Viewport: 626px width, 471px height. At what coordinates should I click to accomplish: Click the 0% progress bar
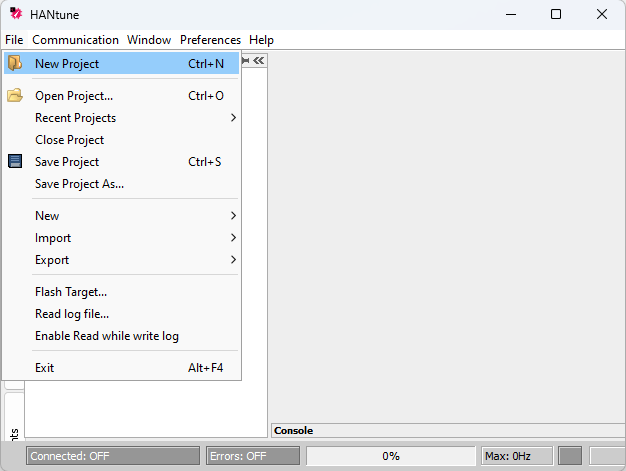pyautogui.click(x=390, y=456)
